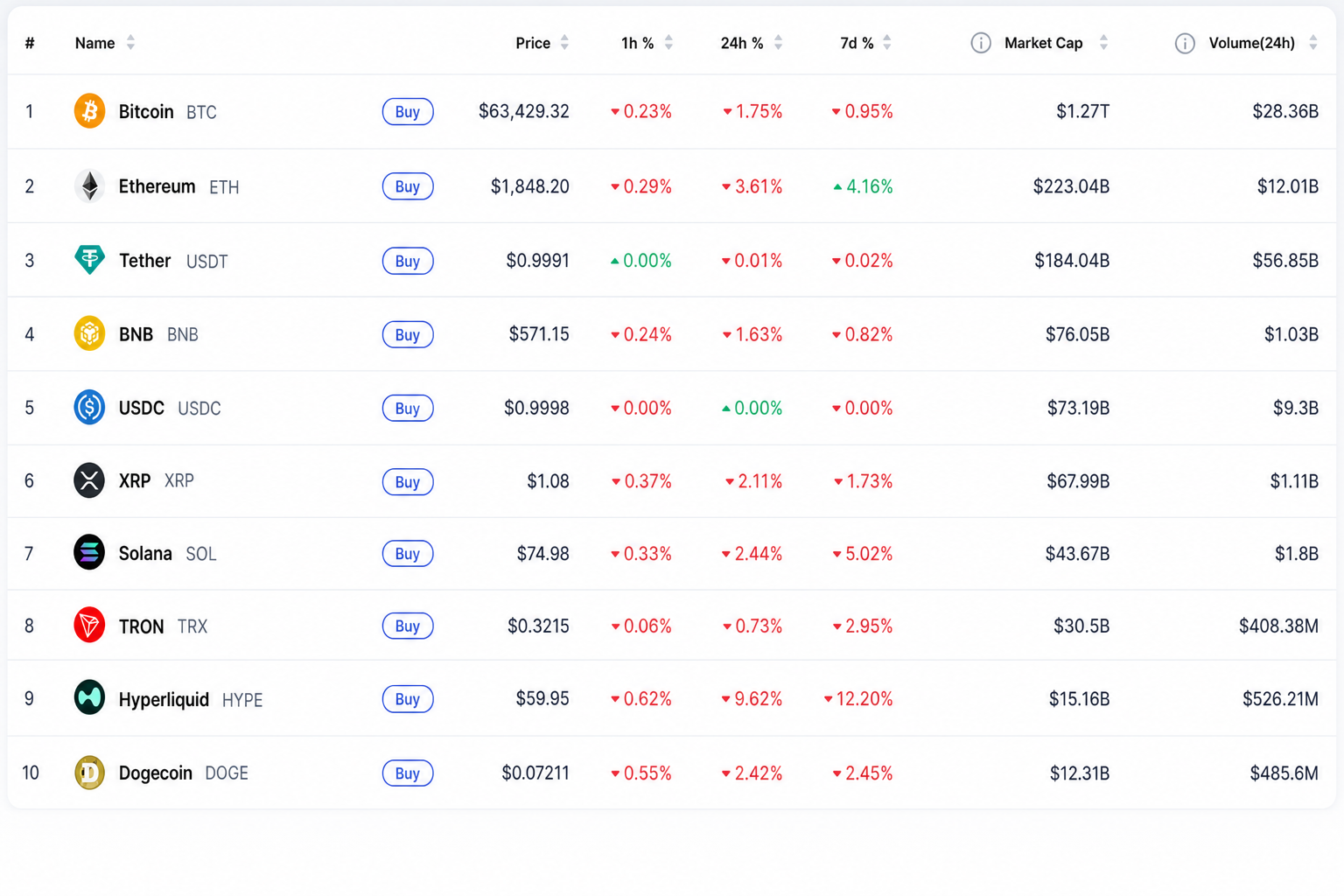Open the Volume(24h) info icon
Image resolution: width=1344 pixels, height=896 pixels.
pyautogui.click(x=1185, y=43)
